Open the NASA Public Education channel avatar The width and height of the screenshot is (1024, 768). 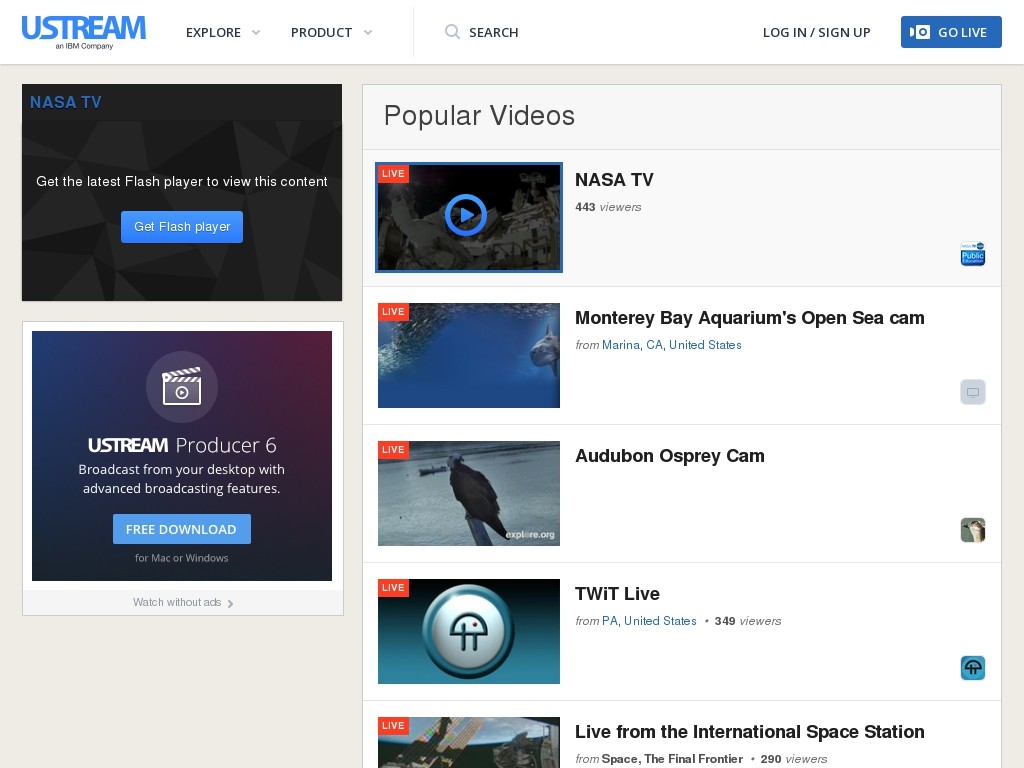click(972, 254)
